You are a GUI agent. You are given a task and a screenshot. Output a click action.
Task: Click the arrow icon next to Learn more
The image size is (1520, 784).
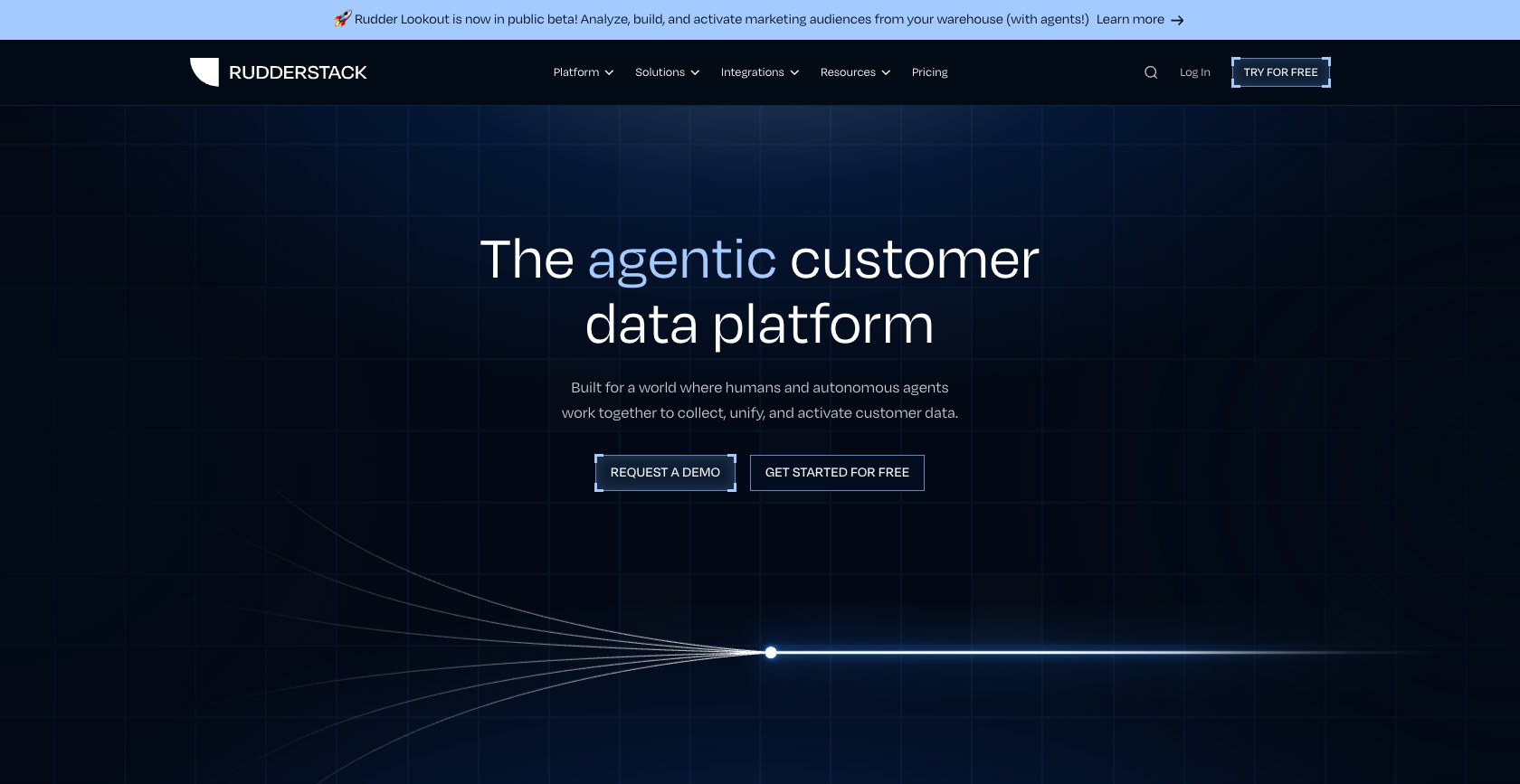(x=1177, y=20)
